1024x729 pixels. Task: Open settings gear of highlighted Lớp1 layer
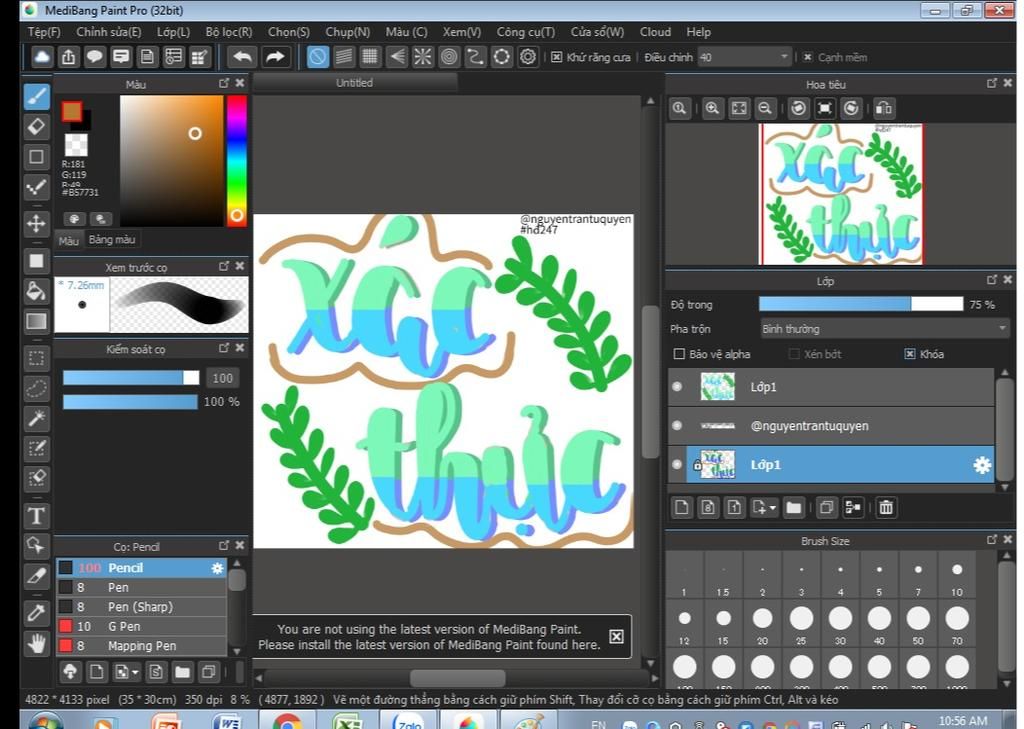coord(982,465)
